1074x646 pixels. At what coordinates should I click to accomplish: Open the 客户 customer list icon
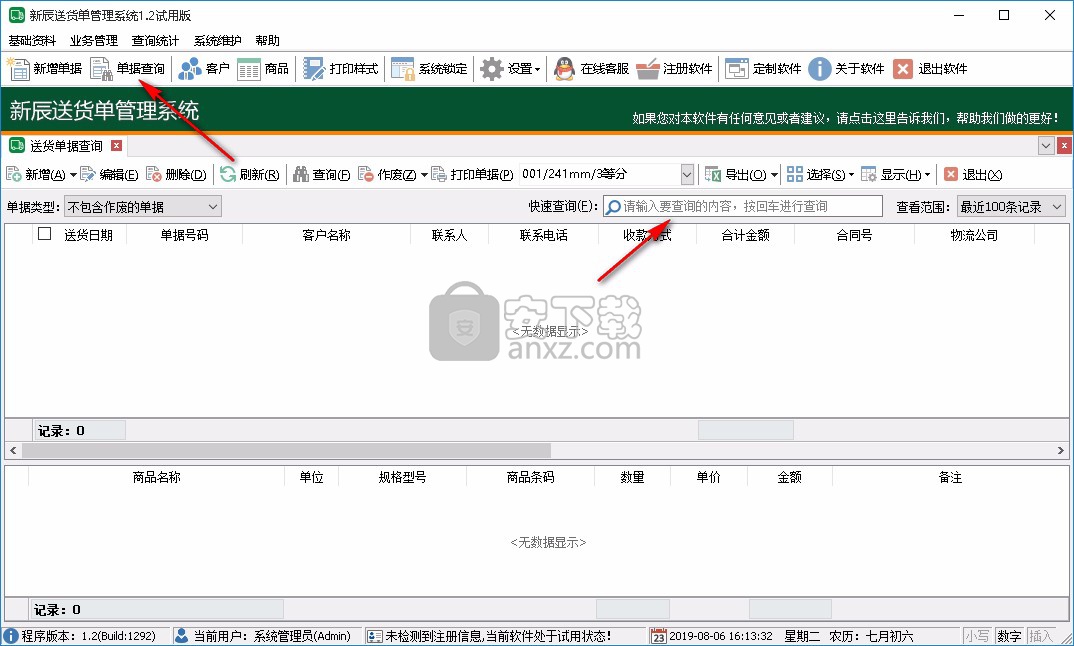point(190,69)
